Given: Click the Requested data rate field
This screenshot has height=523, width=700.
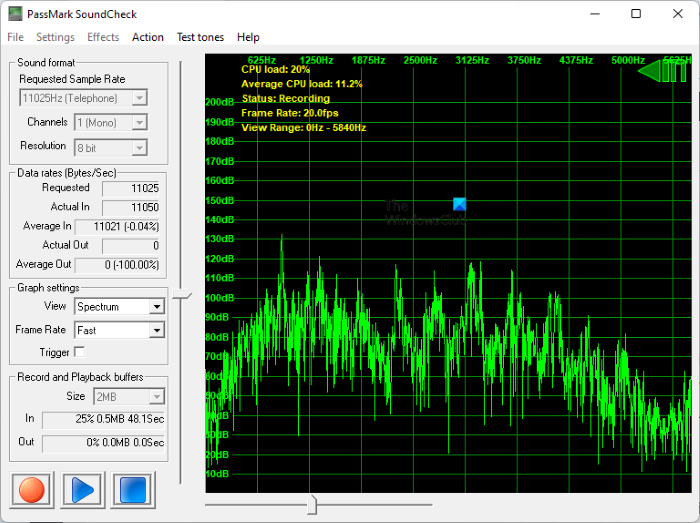Looking at the screenshot, I should pos(128,188).
